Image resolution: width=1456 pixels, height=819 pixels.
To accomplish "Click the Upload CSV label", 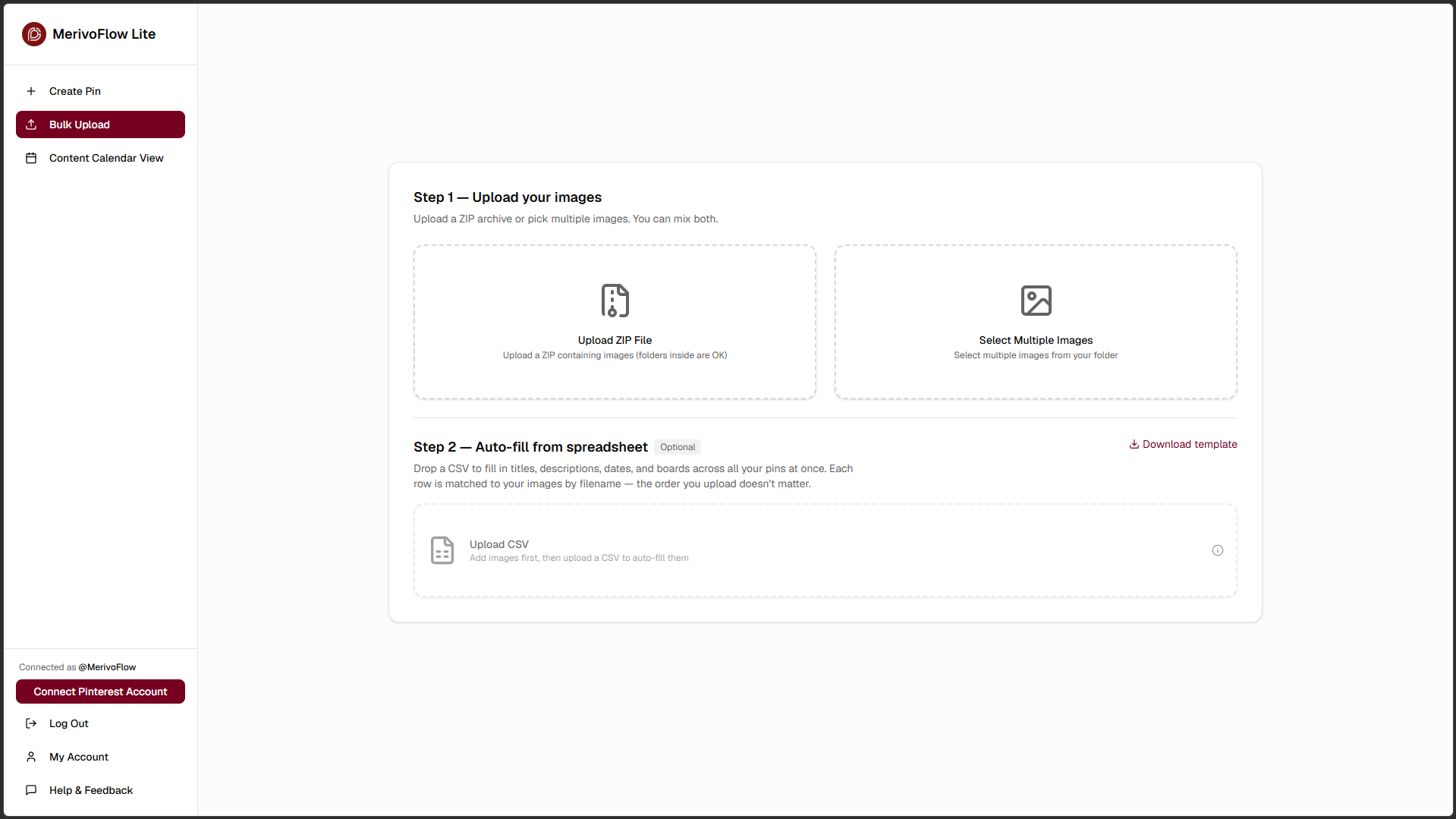I will click(498, 544).
